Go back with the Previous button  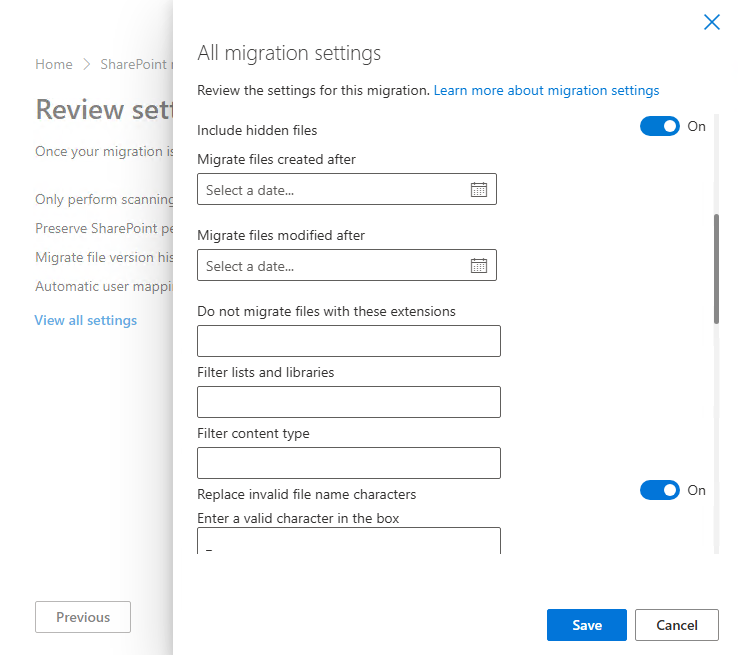(x=83, y=617)
